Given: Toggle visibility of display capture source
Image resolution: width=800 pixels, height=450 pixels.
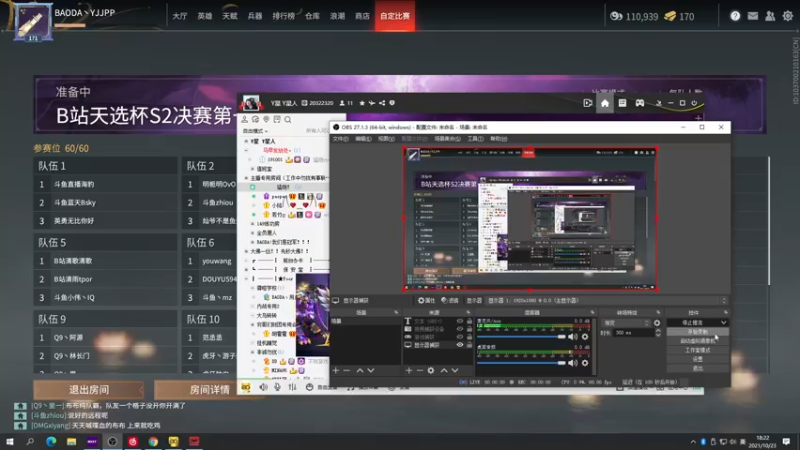Looking at the screenshot, I should tap(460, 345).
